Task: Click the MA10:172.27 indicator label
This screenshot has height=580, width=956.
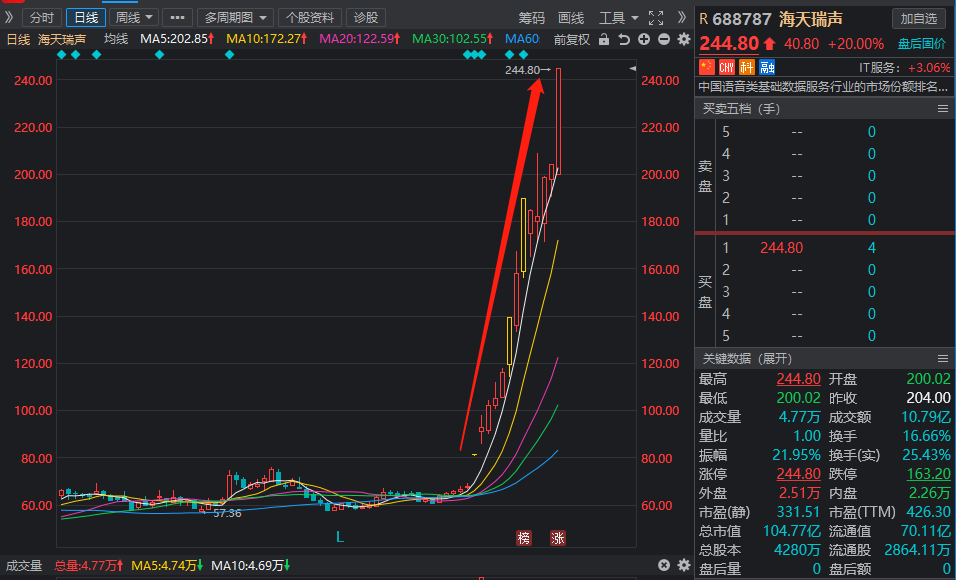Action: click(266, 40)
